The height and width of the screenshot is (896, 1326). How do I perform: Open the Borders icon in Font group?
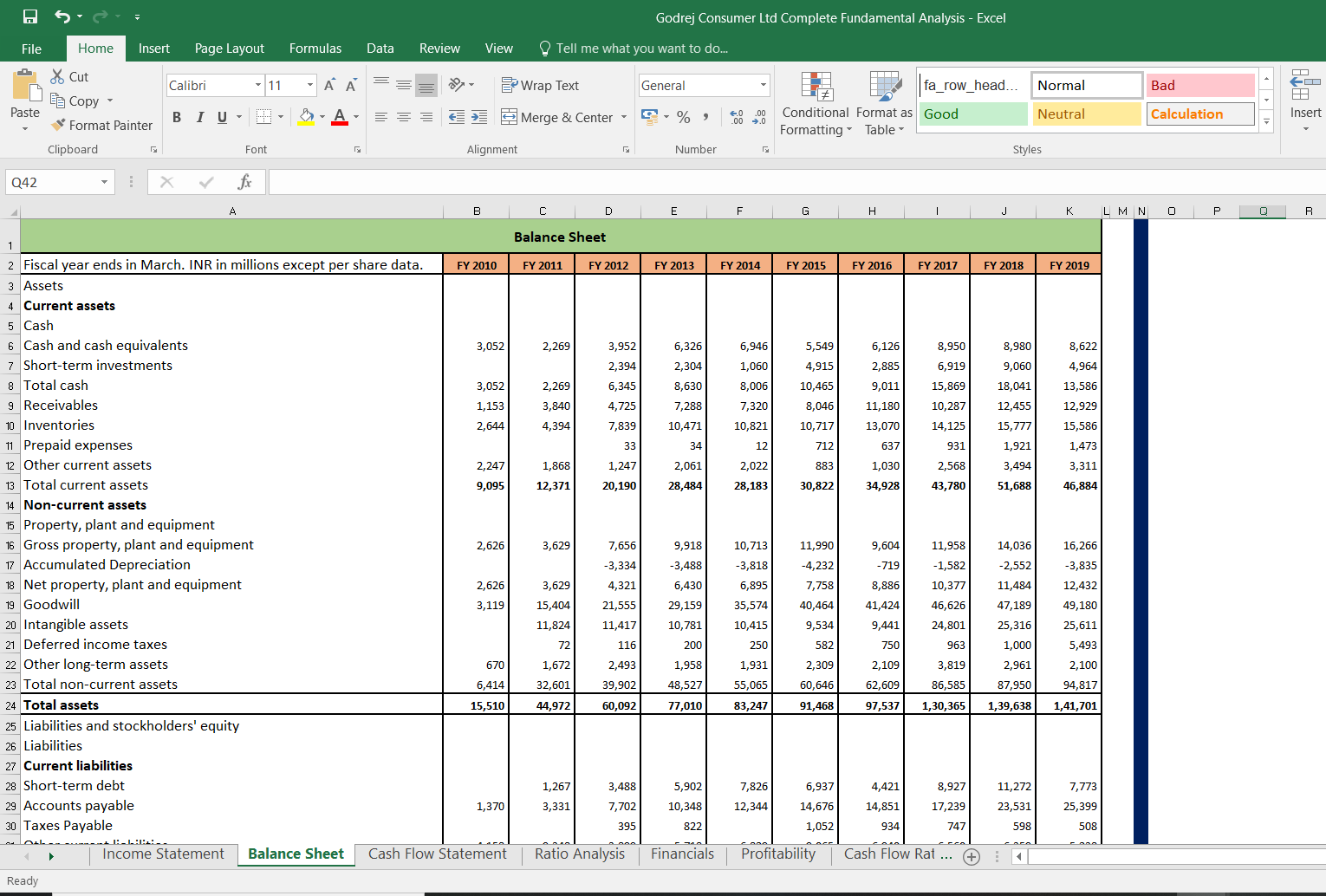[264, 117]
